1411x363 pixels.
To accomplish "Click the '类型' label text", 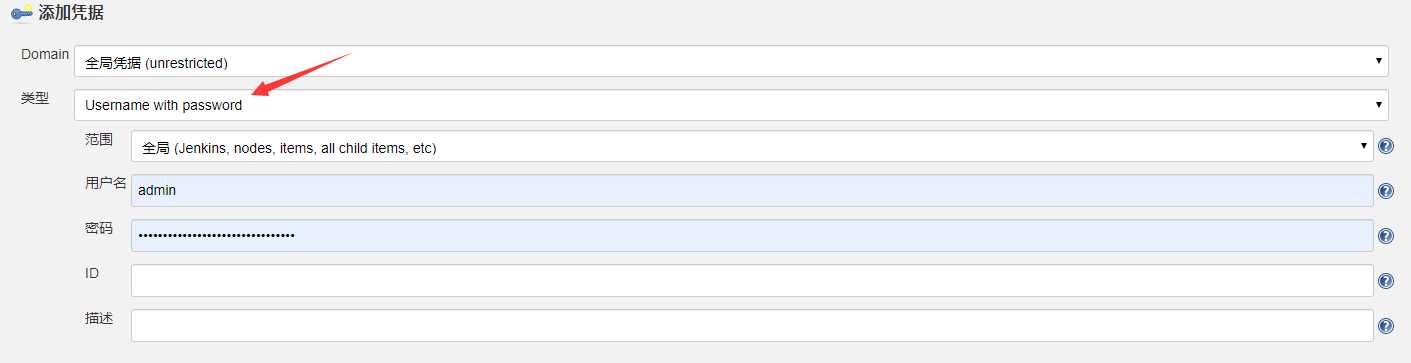I will click(35, 98).
